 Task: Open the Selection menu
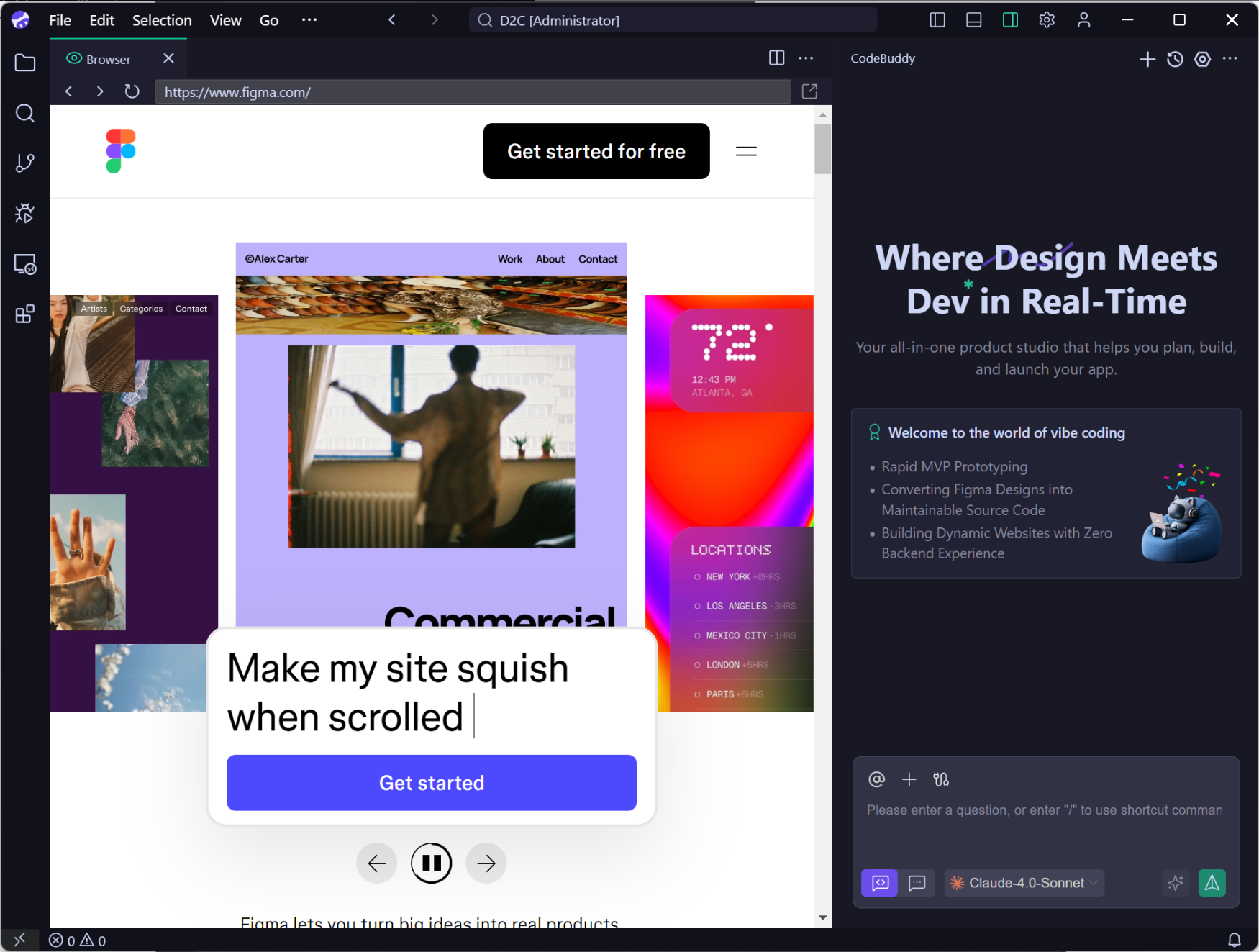[162, 20]
